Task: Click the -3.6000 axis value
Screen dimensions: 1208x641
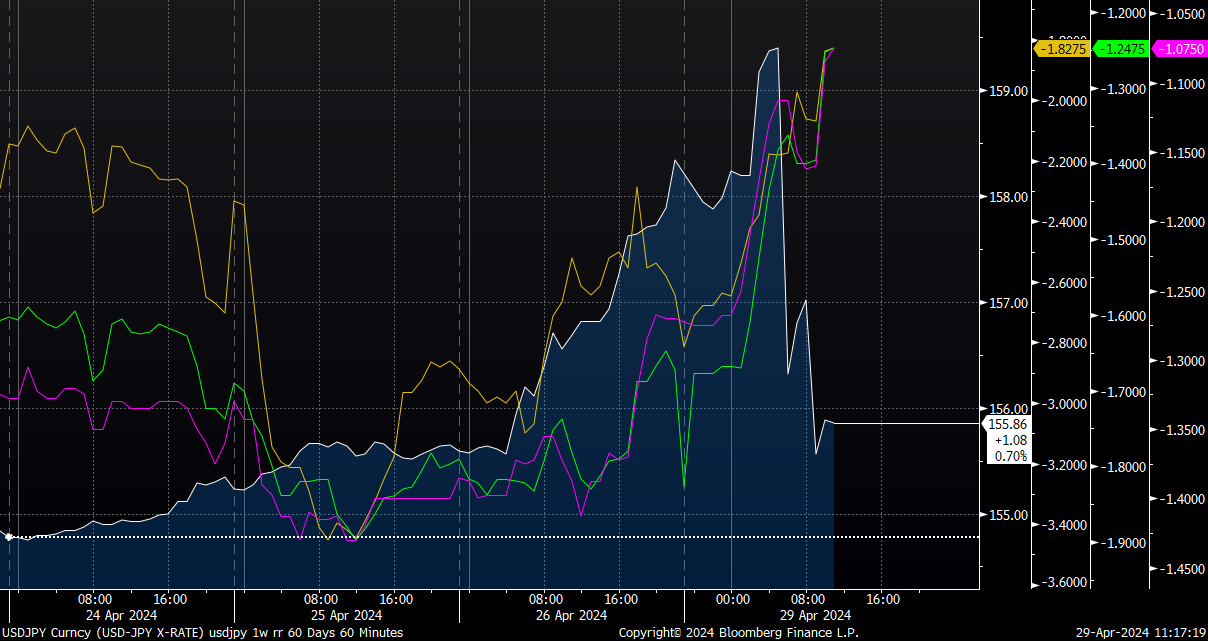Action: coord(1063,582)
